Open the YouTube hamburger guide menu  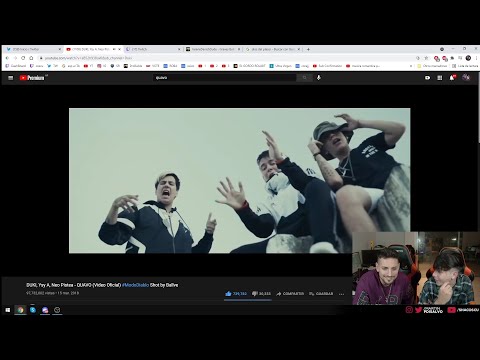[x=11, y=78]
